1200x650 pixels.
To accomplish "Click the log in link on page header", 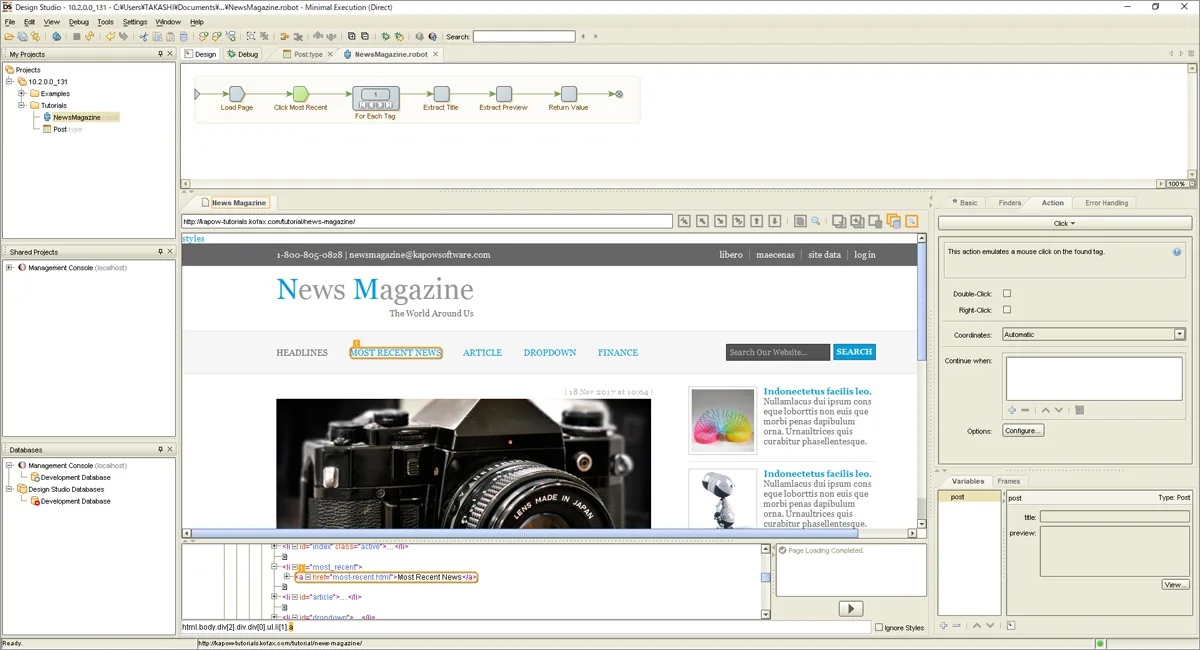I will pyautogui.click(x=864, y=255).
